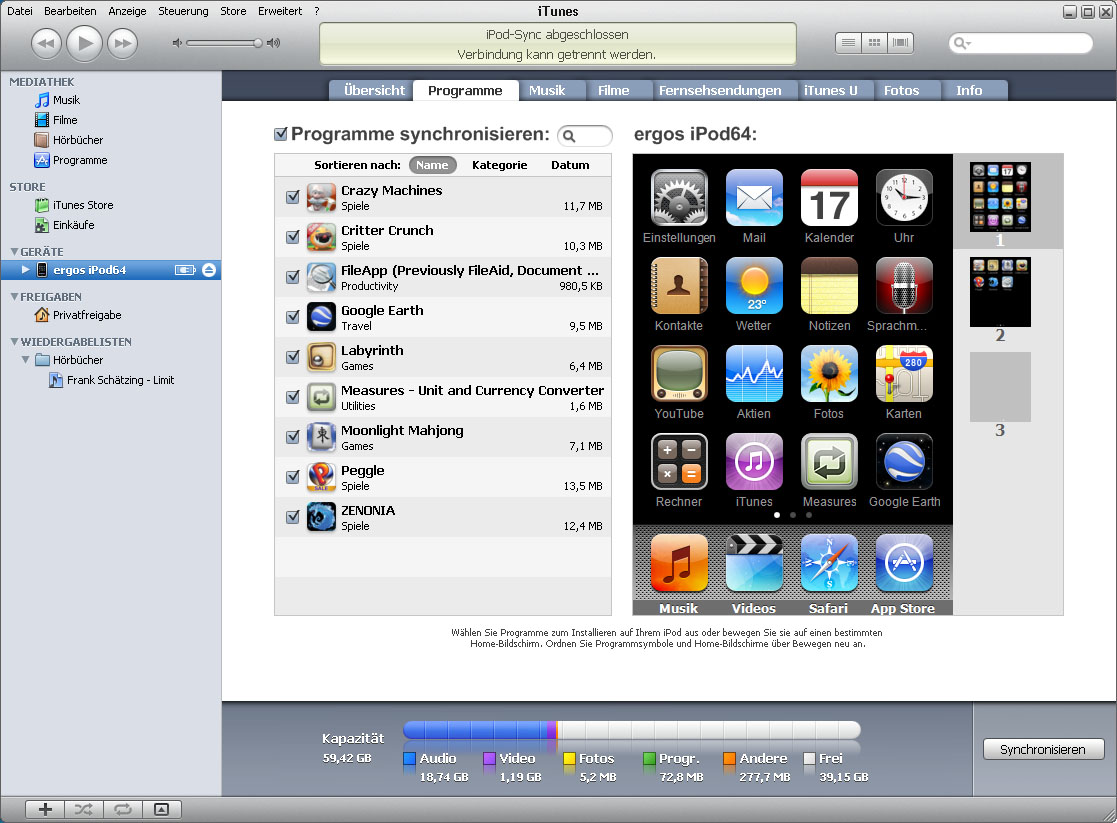Viewport: 1117px width, 823px height.
Task: Uncheck Critter Crunch app
Action: tap(292, 237)
